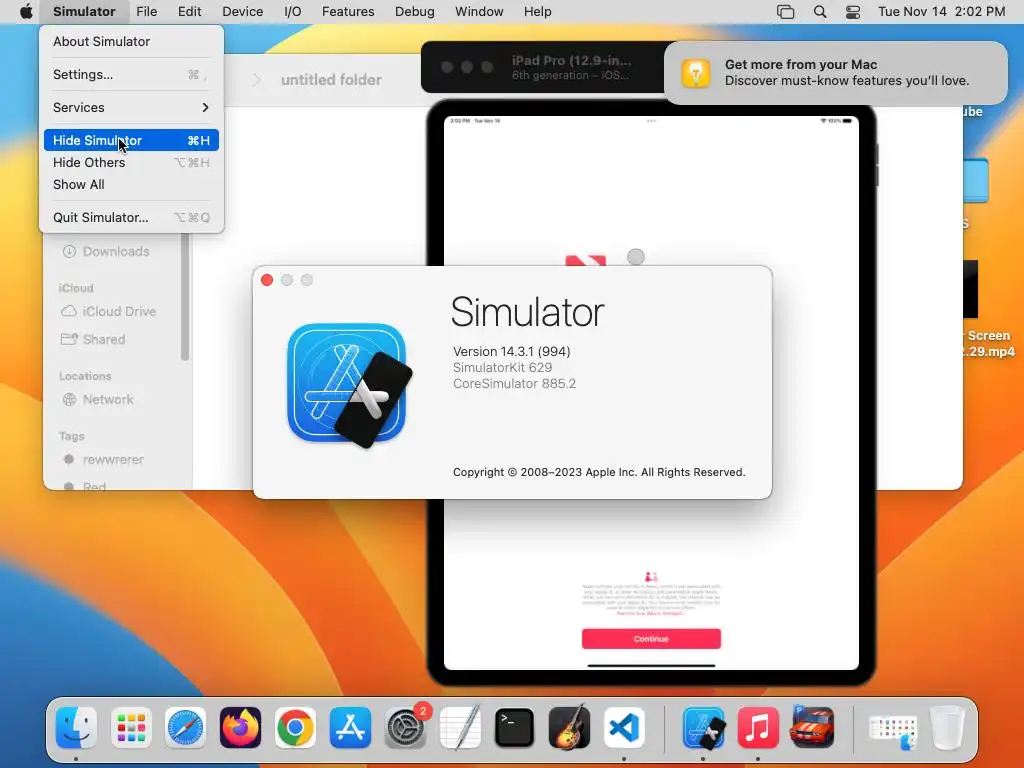The width and height of the screenshot is (1024, 768).
Task: Click untitled folder title in Finder
Action: tap(331, 80)
